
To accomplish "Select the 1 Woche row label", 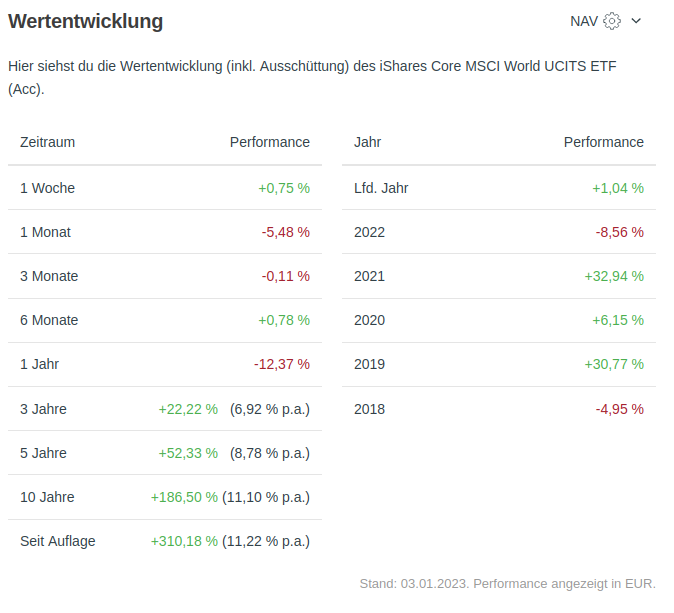I will (47, 188).
